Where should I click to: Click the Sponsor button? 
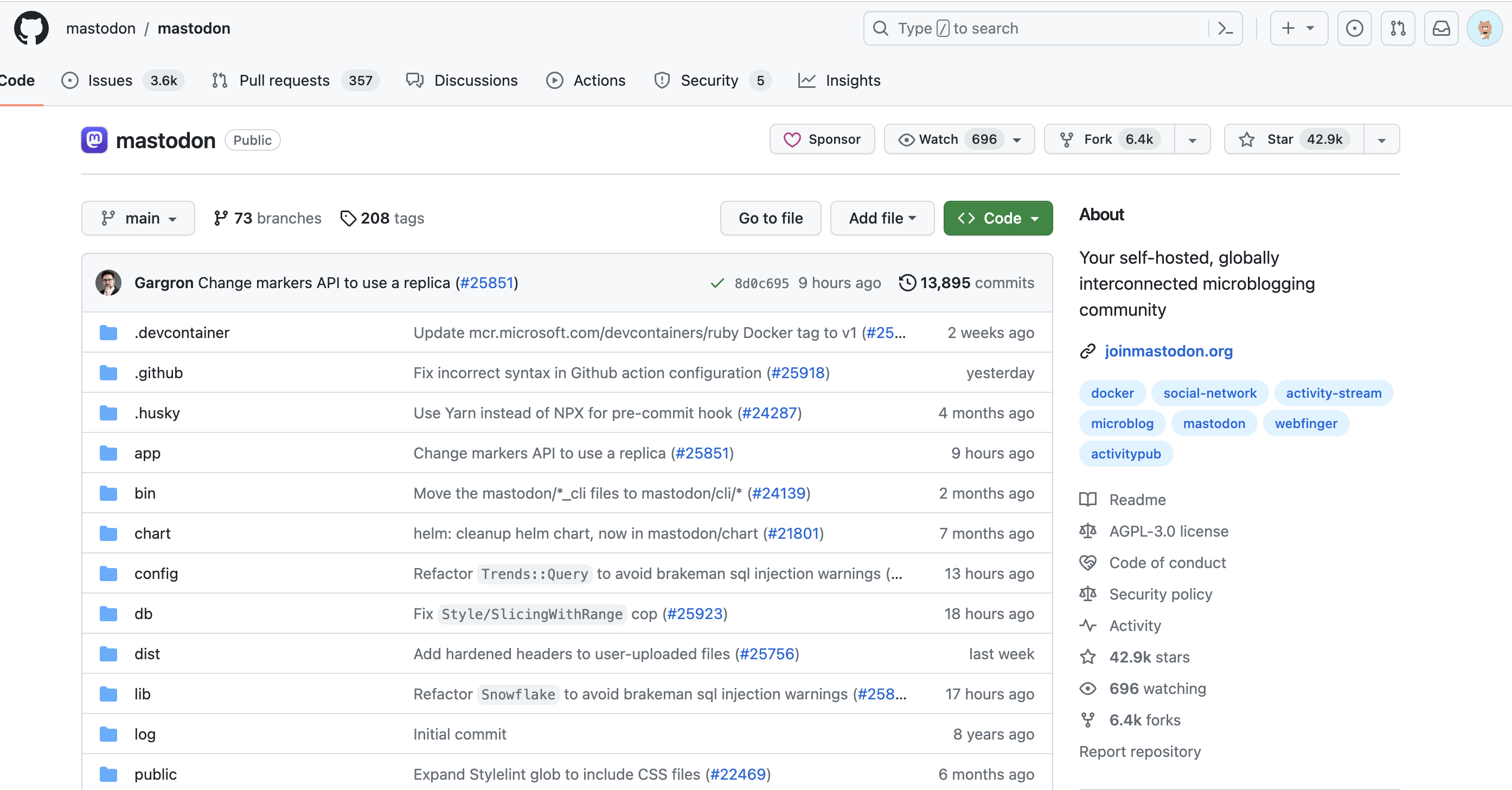(x=822, y=139)
